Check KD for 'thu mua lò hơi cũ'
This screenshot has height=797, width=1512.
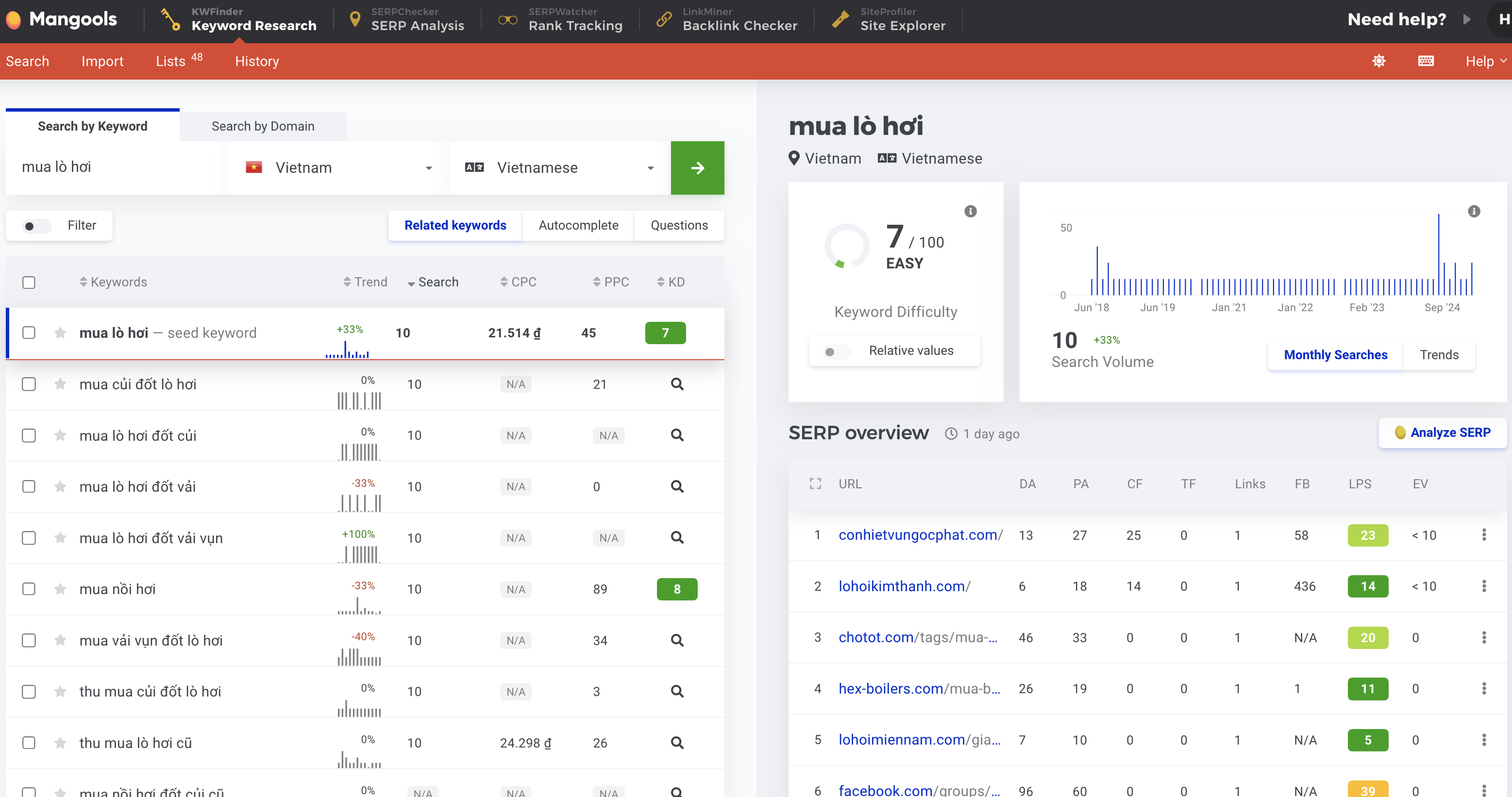[677, 743]
